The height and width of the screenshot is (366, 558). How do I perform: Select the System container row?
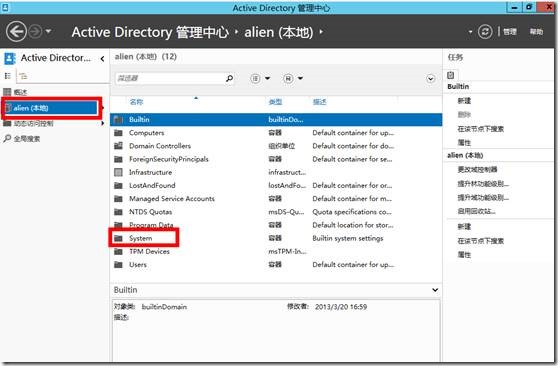(276, 238)
